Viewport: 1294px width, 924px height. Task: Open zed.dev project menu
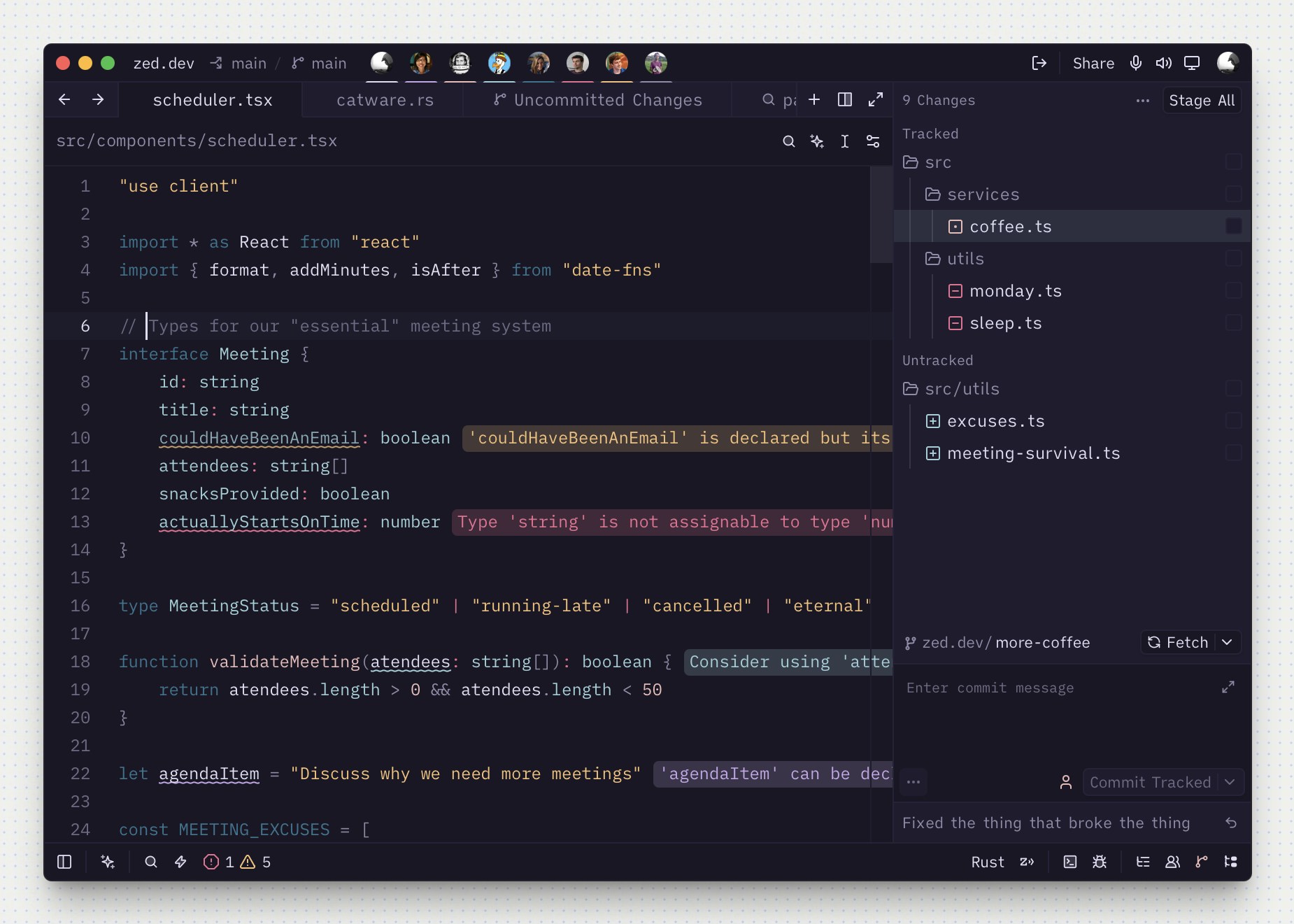click(x=164, y=64)
